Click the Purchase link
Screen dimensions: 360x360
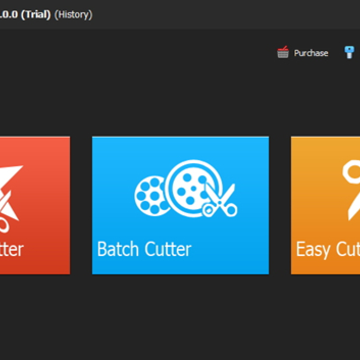[311, 53]
